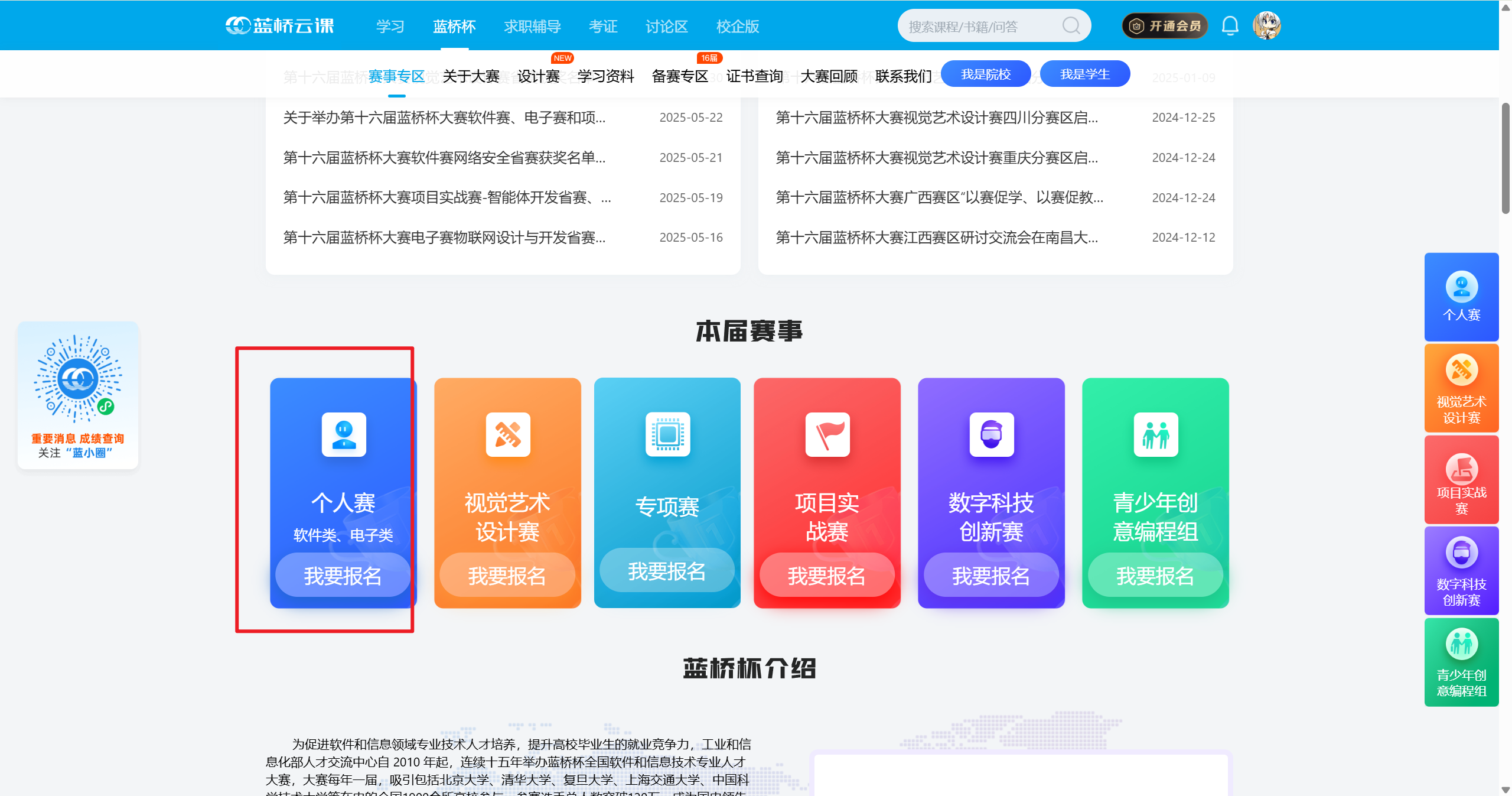Open the 求职辅导 menu item
Viewport: 1512px width, 796px height.
(x=531, y=25)
